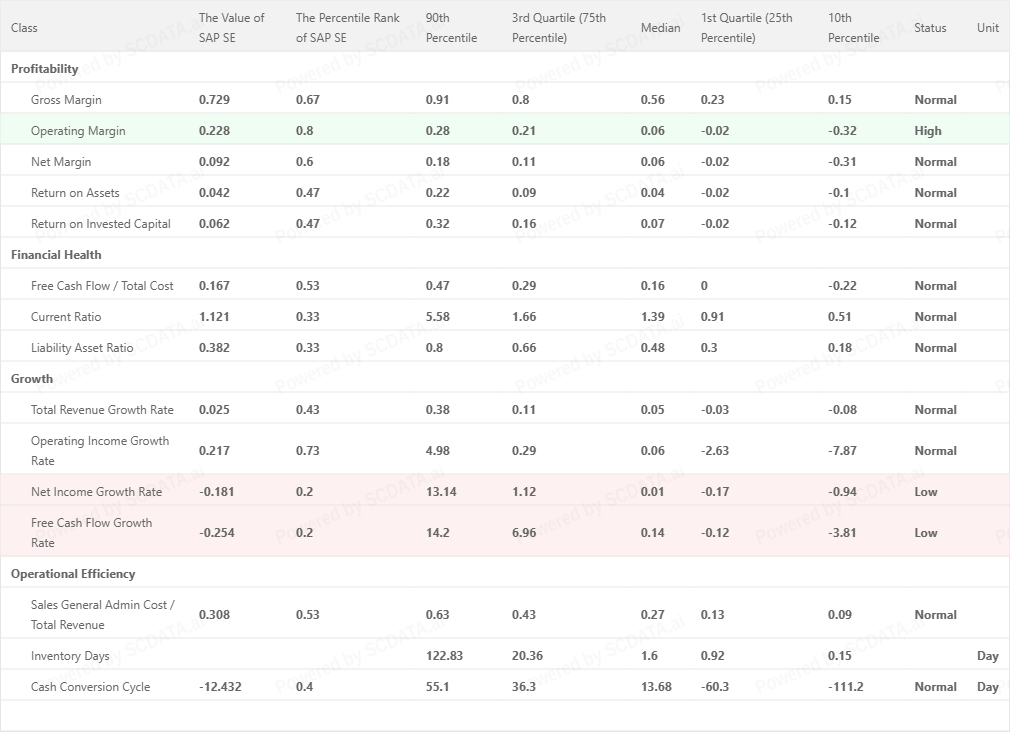Click Low status for Free Cash Flow Growth Rate

926,533
